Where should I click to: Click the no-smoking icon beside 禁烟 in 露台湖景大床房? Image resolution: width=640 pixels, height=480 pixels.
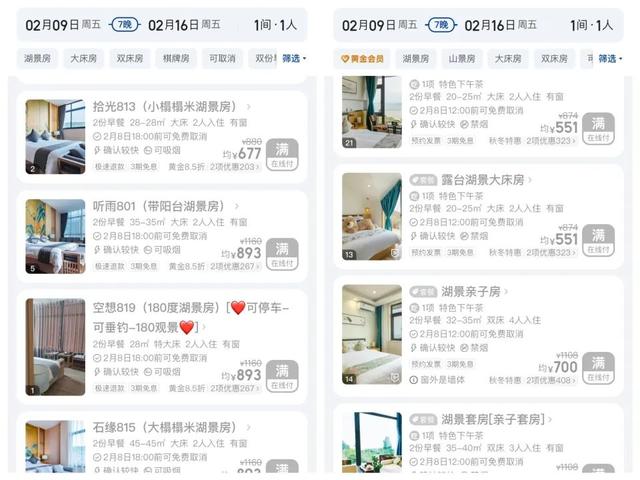pos(464,236)
